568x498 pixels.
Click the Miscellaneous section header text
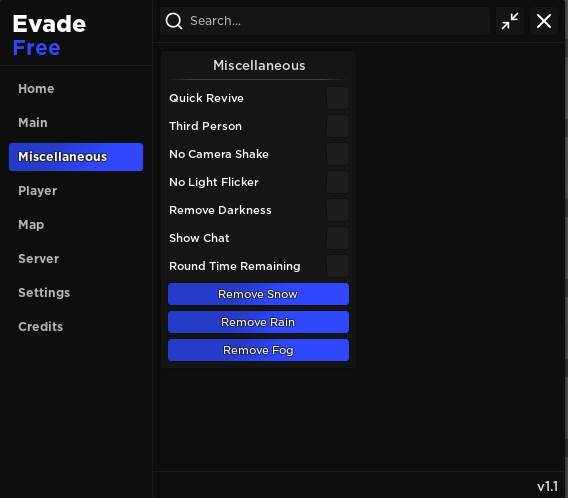pos(259,66)
